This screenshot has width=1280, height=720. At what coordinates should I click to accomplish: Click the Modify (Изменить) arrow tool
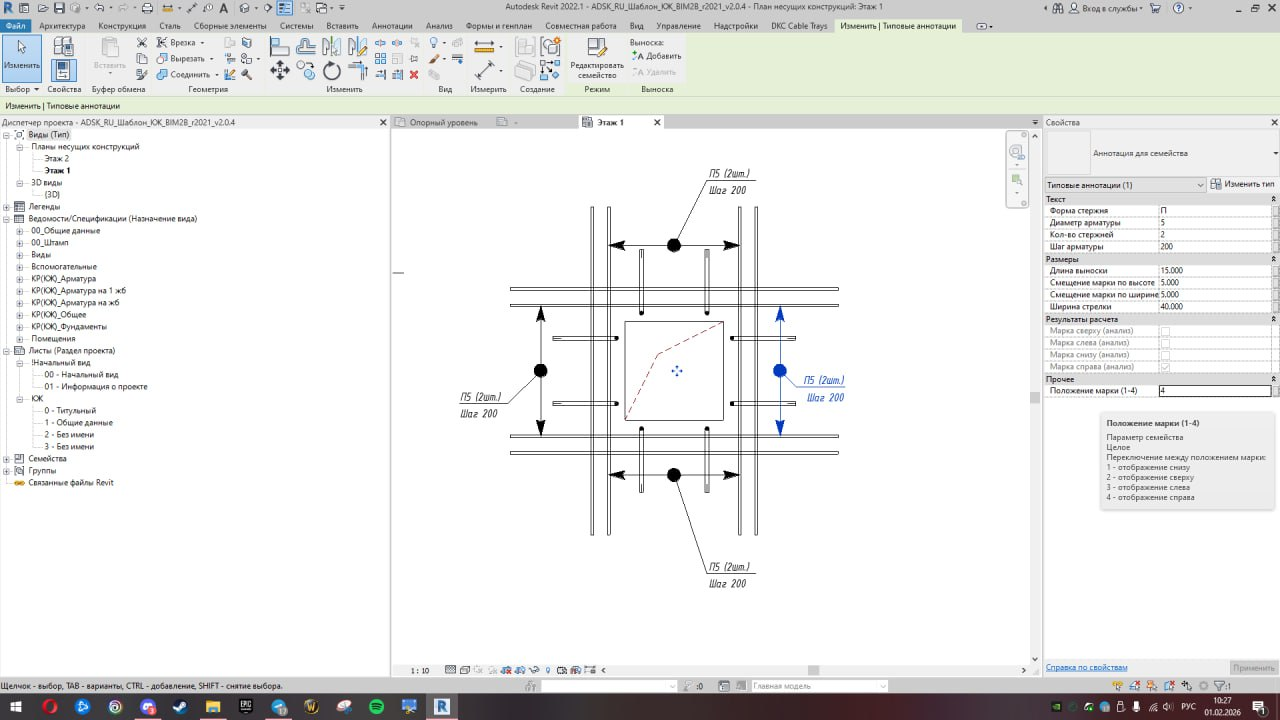click(21, 56)
